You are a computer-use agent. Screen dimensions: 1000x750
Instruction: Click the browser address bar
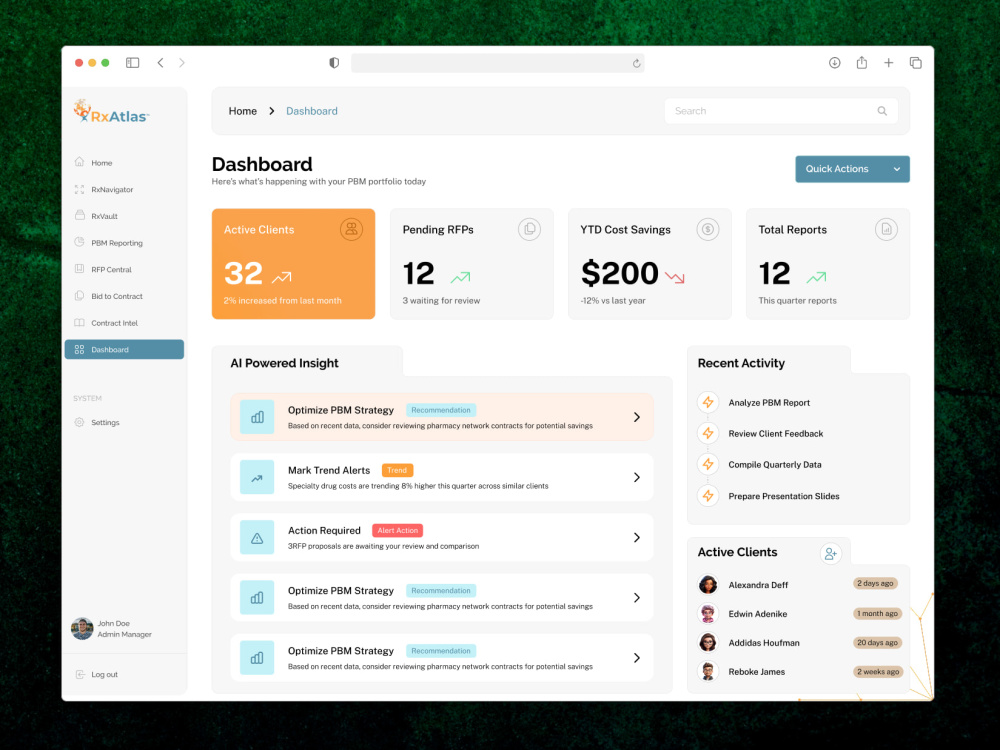tap(497, 63)
